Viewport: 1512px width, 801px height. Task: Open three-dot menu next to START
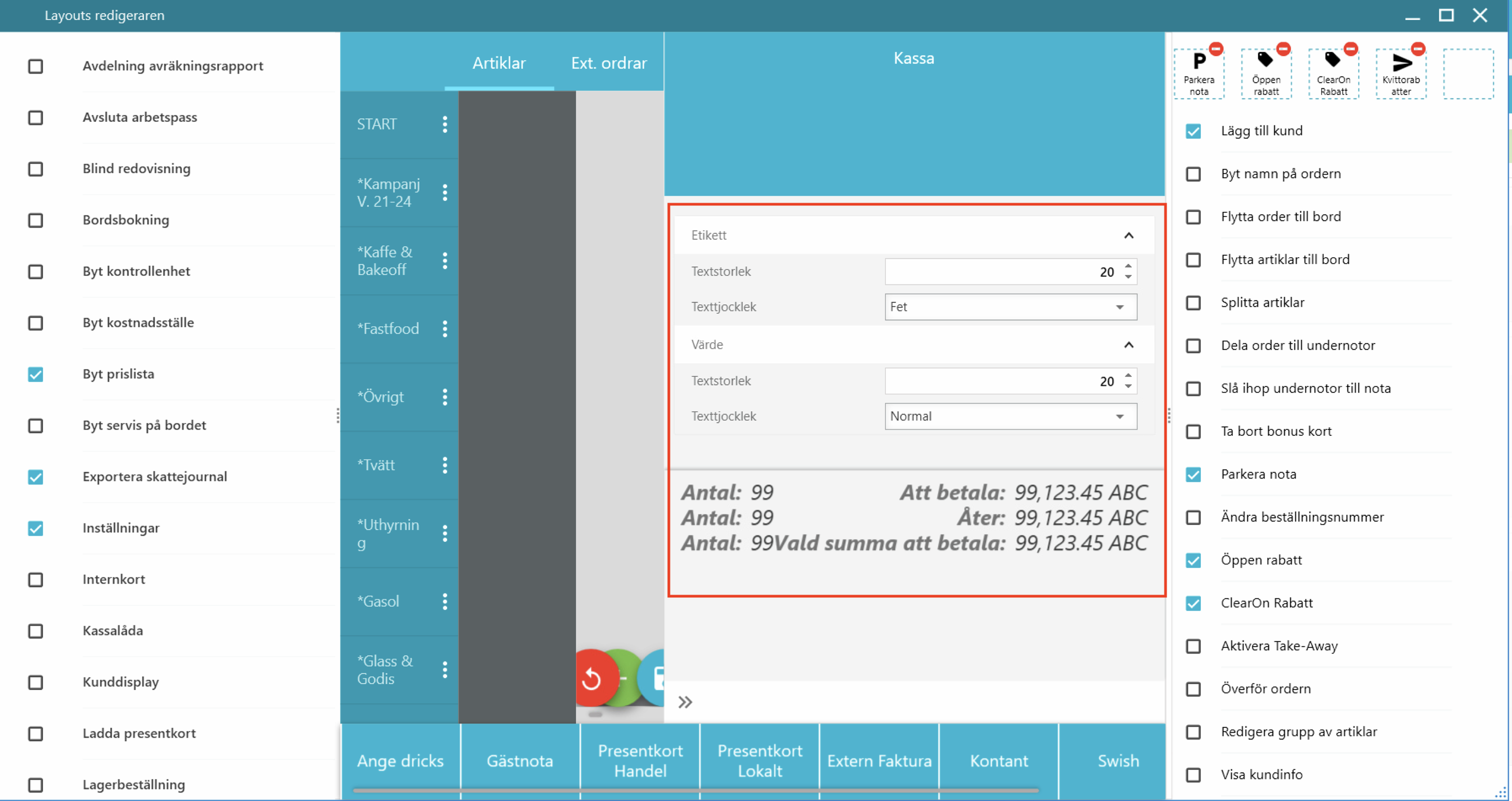(445, 125)
